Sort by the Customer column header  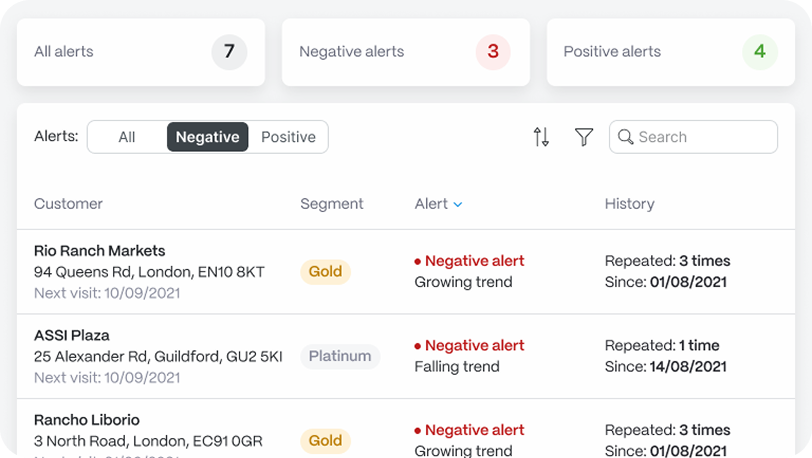point(68,204)
